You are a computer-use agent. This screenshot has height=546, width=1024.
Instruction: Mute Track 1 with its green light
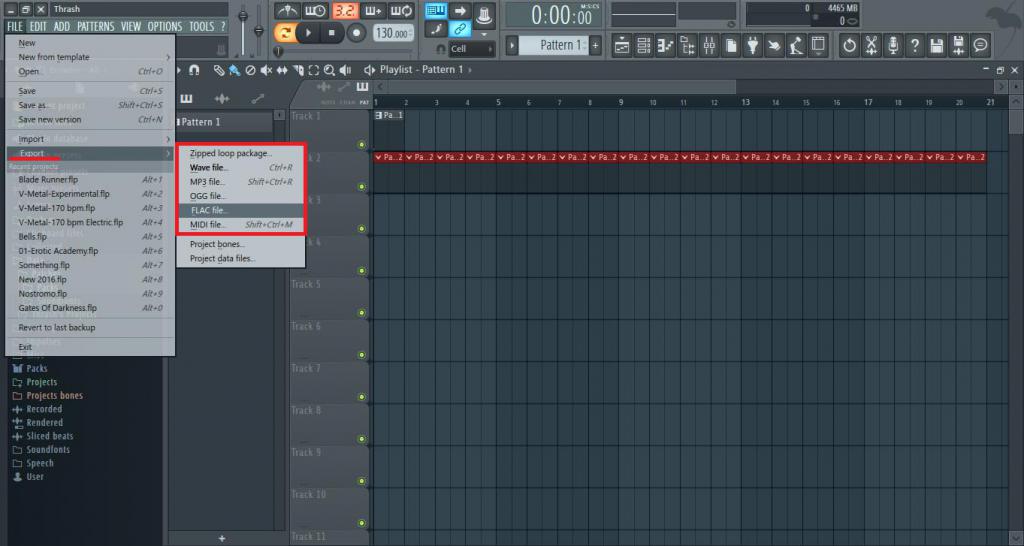pyautogui.click(x=362, y=145)
